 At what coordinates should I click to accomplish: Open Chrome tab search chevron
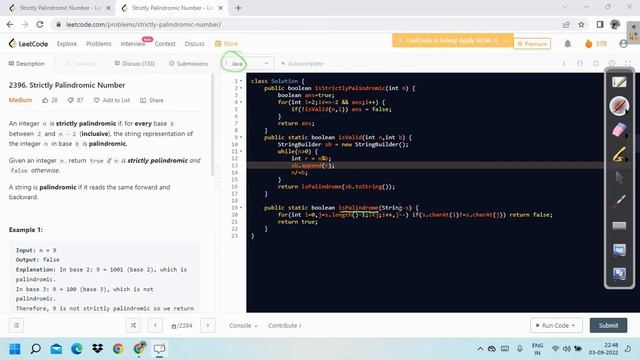coord(565,7)
